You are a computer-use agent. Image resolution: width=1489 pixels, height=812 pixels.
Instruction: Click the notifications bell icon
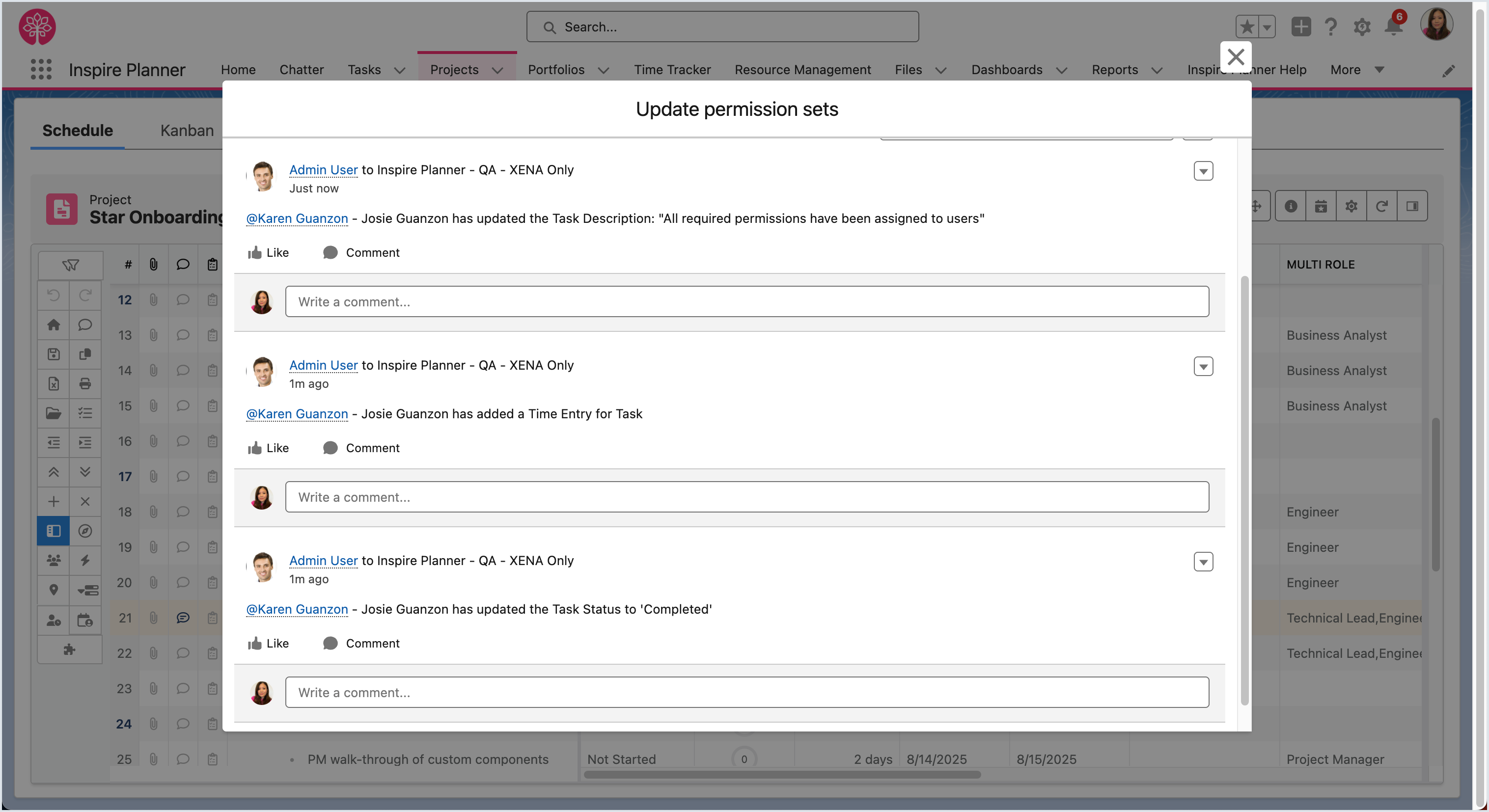pos(1394,27)
